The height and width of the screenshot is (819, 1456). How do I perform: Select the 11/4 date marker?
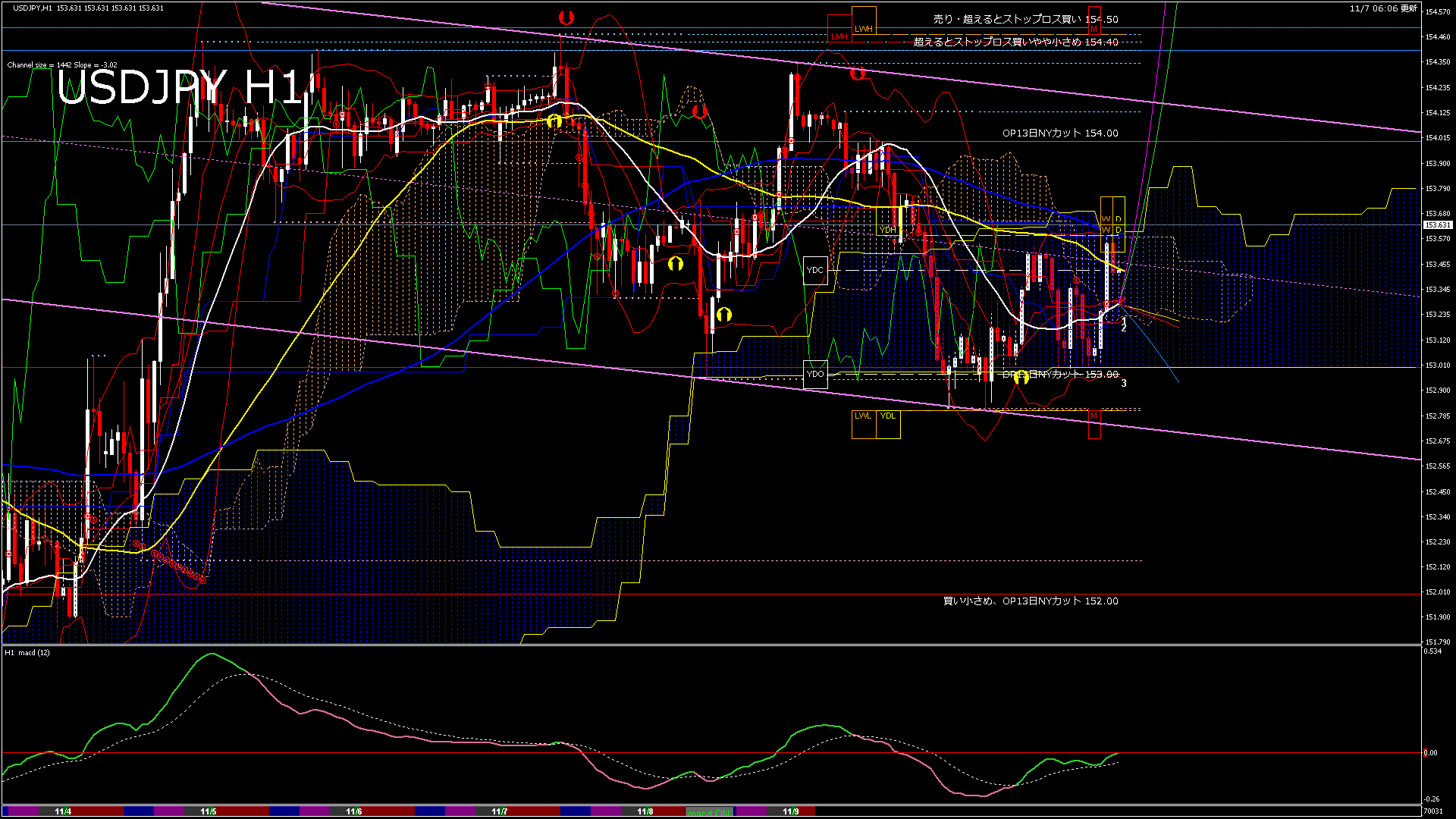63,811
